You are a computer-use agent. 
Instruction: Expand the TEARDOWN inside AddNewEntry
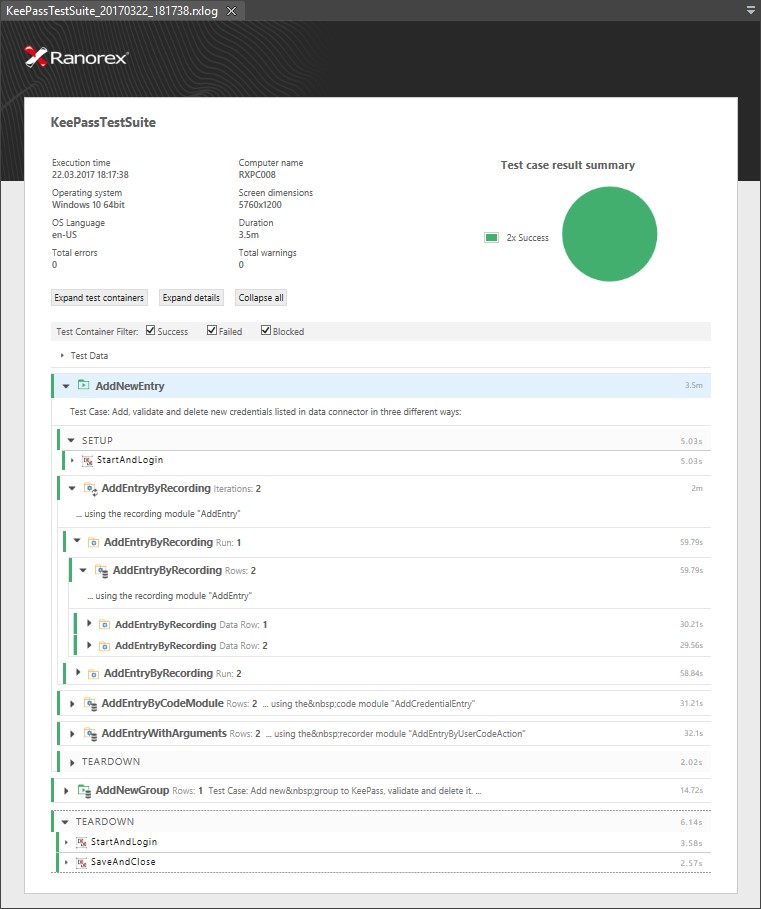[x=72, y=762]
